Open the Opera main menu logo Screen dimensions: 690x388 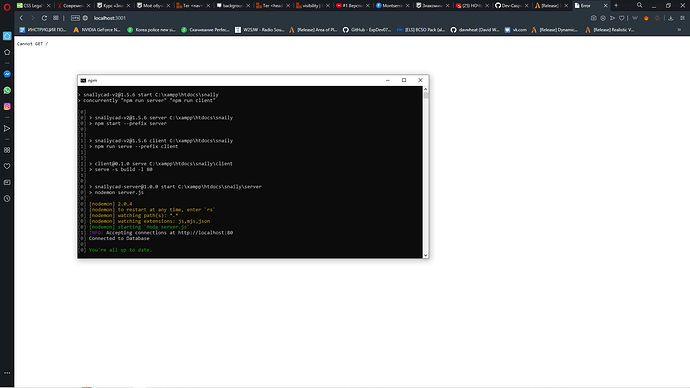(7, 7)
